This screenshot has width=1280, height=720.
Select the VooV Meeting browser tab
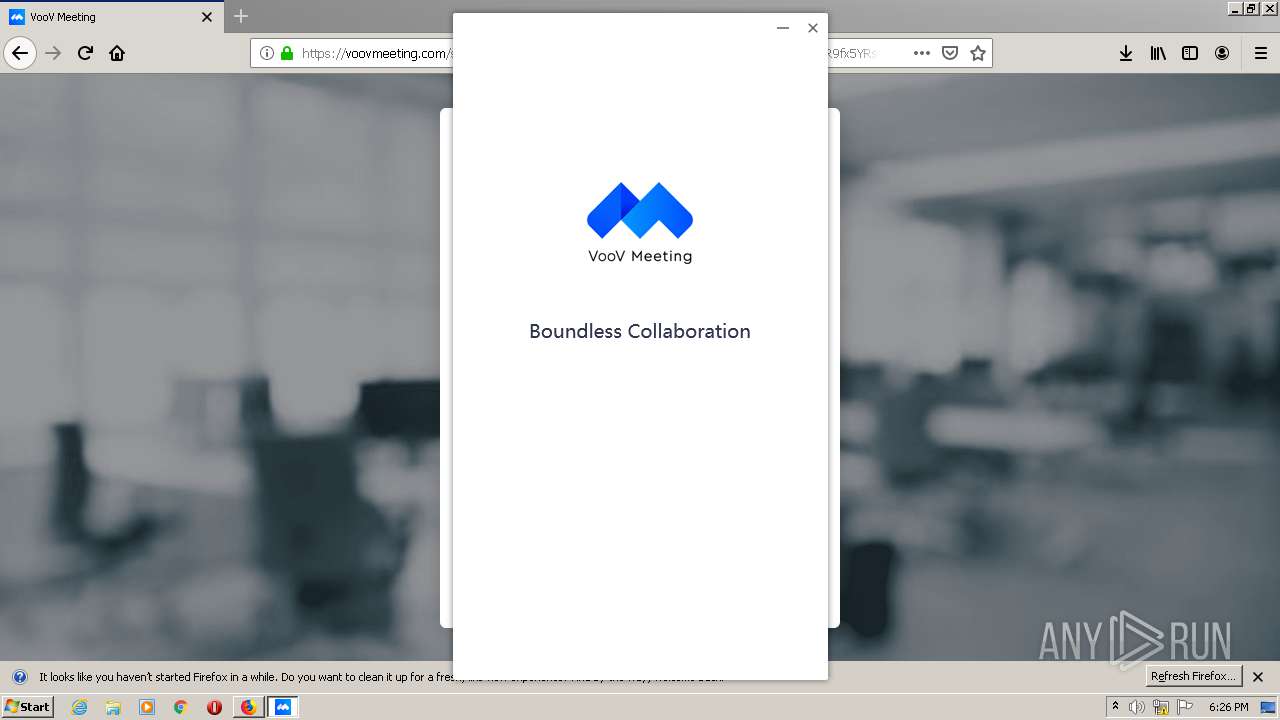pyautogui.click(x=110, y=17)
